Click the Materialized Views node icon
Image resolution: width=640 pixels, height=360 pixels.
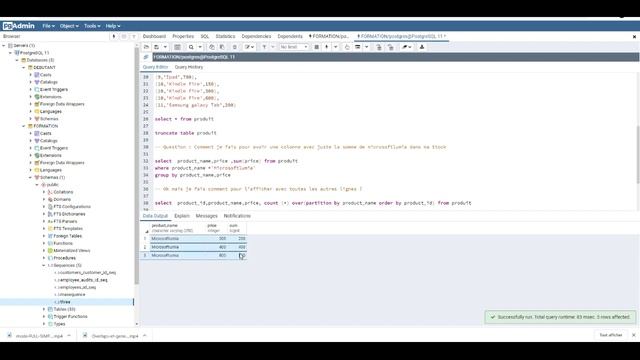50,251
